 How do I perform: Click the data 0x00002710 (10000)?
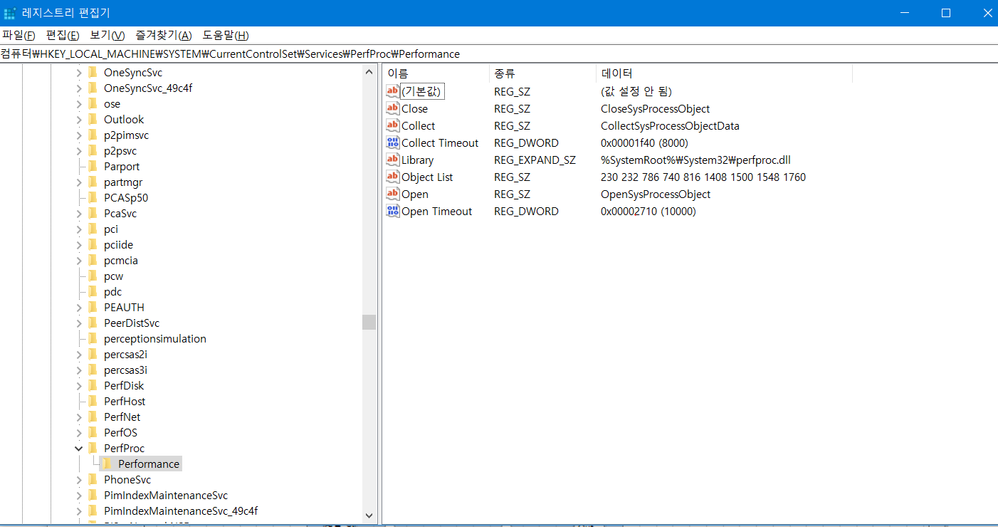click(648, 211)
